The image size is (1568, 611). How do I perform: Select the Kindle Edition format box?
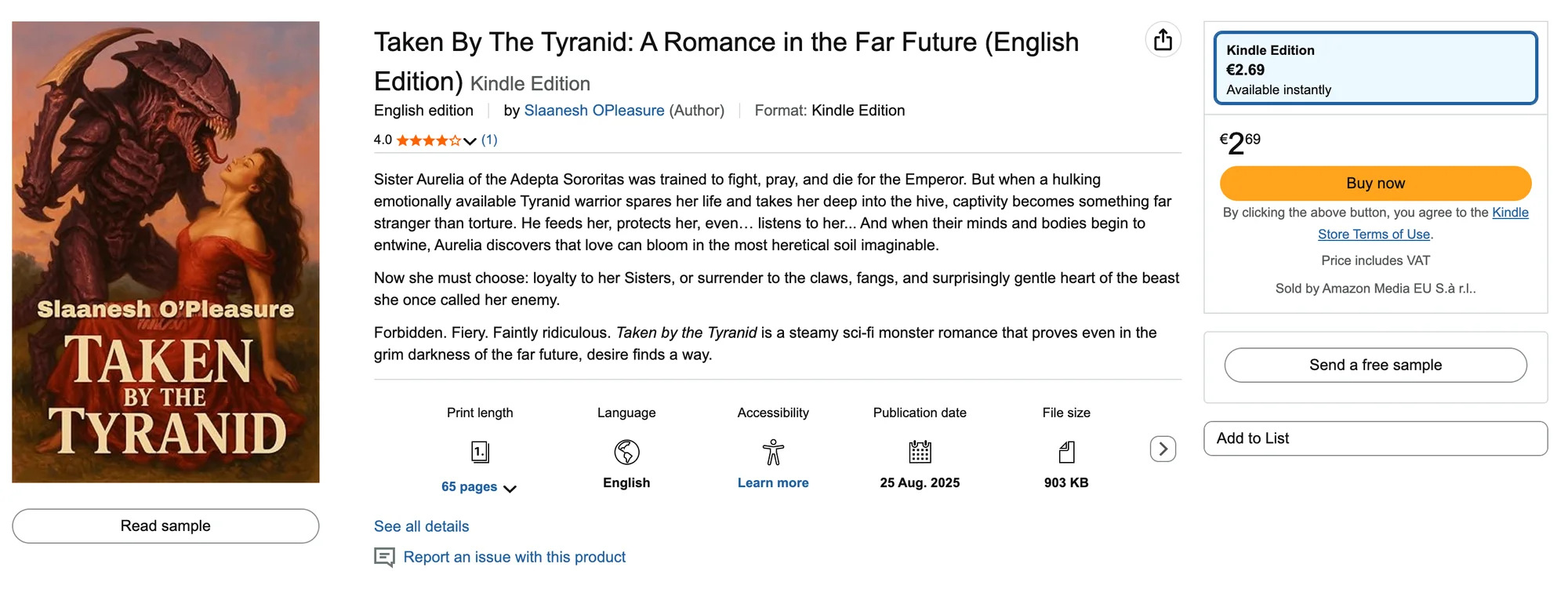click(x=1374, y=68)
